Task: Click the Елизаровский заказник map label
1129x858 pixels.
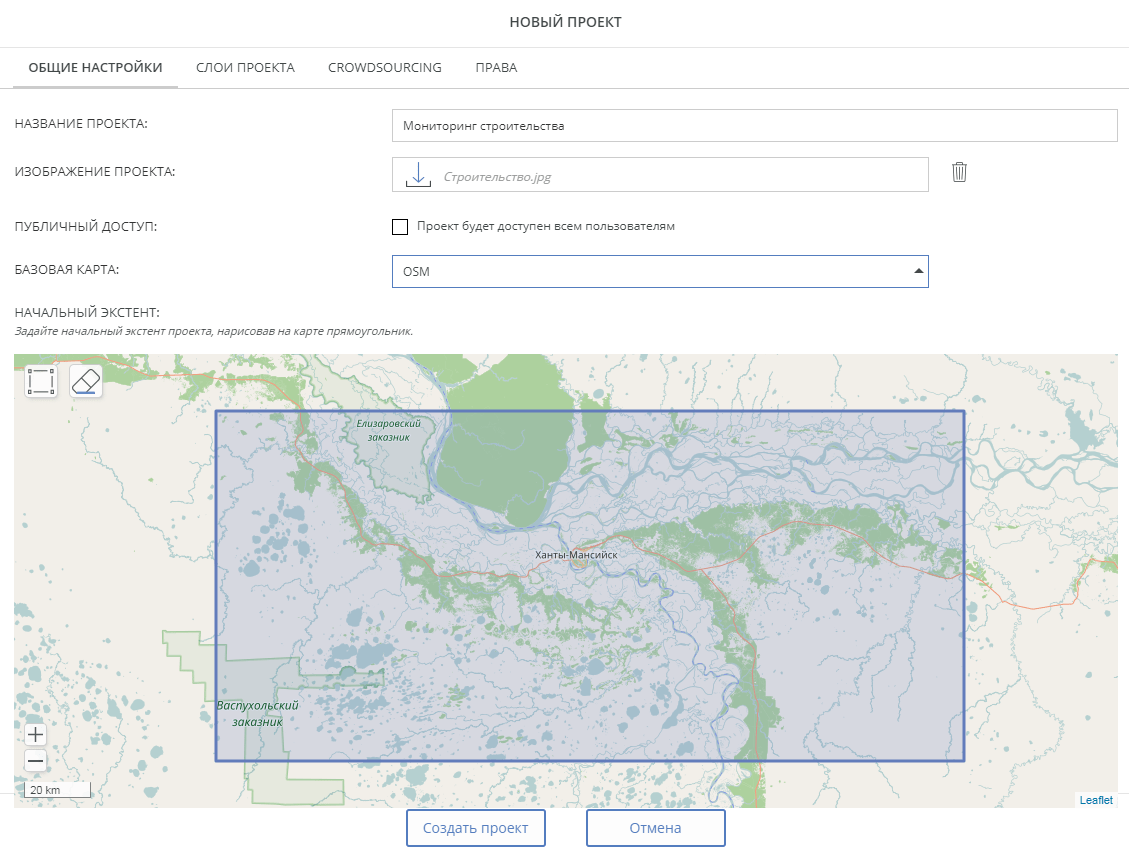Action: 388,430
